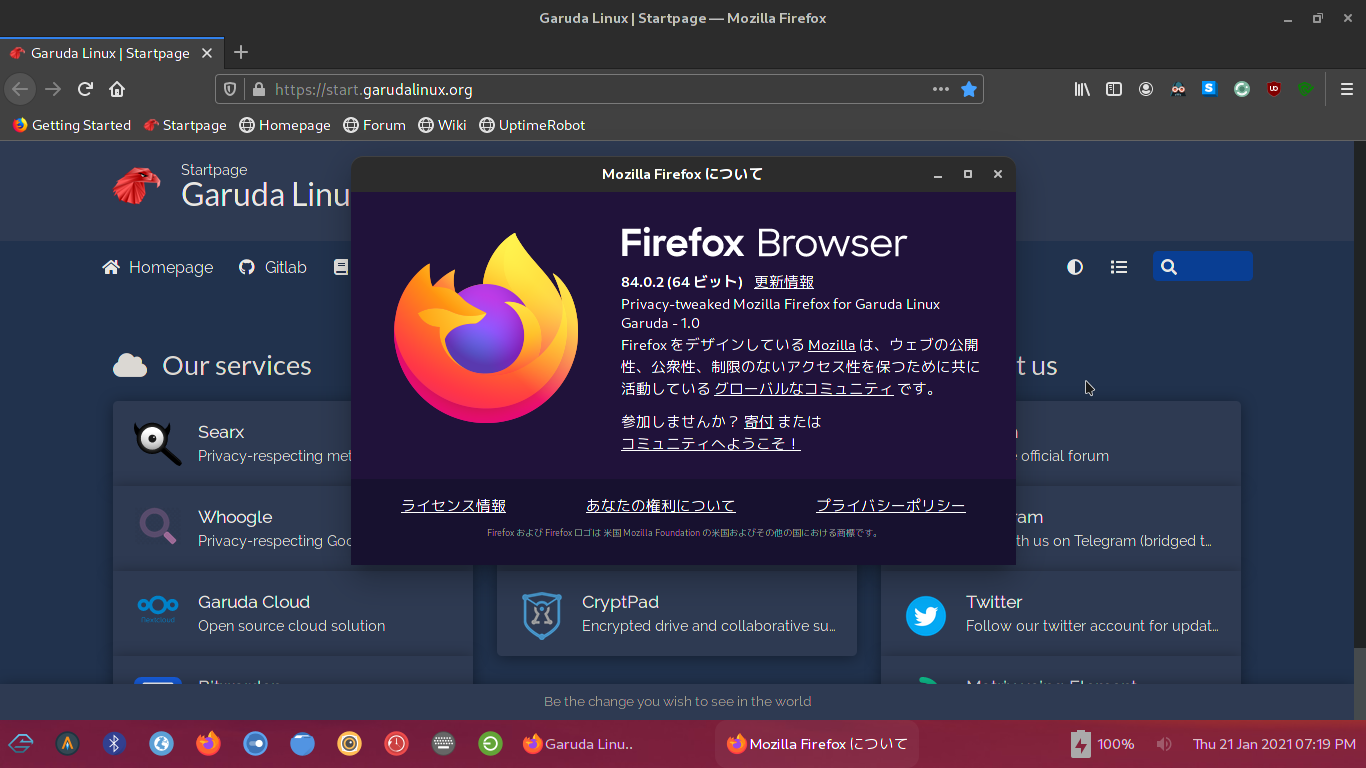Click the blue S extension icon
This screenshot has height=768, width=1366.
pos(1209,88)
